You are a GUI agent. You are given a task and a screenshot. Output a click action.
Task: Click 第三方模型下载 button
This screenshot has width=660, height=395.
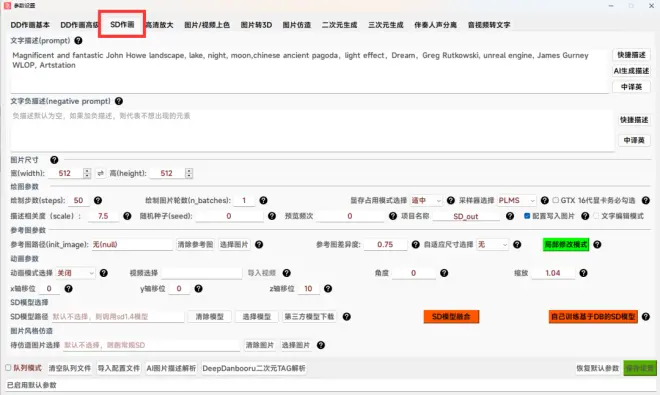(309, 317)
